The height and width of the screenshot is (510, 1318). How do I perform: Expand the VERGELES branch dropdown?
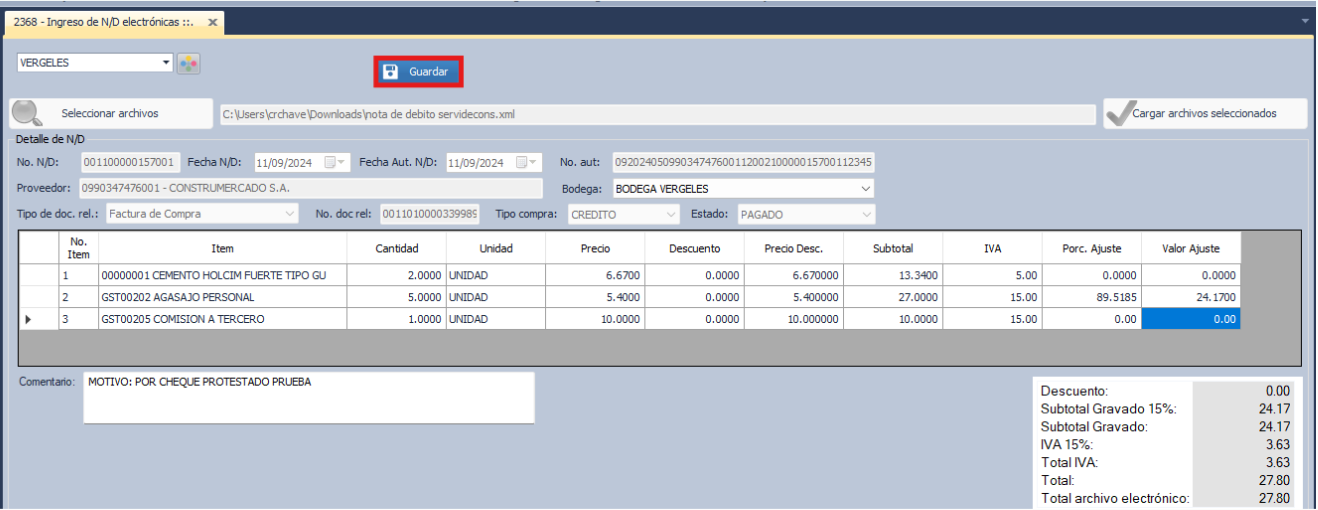pyautogui.click(x=167, y=62)
